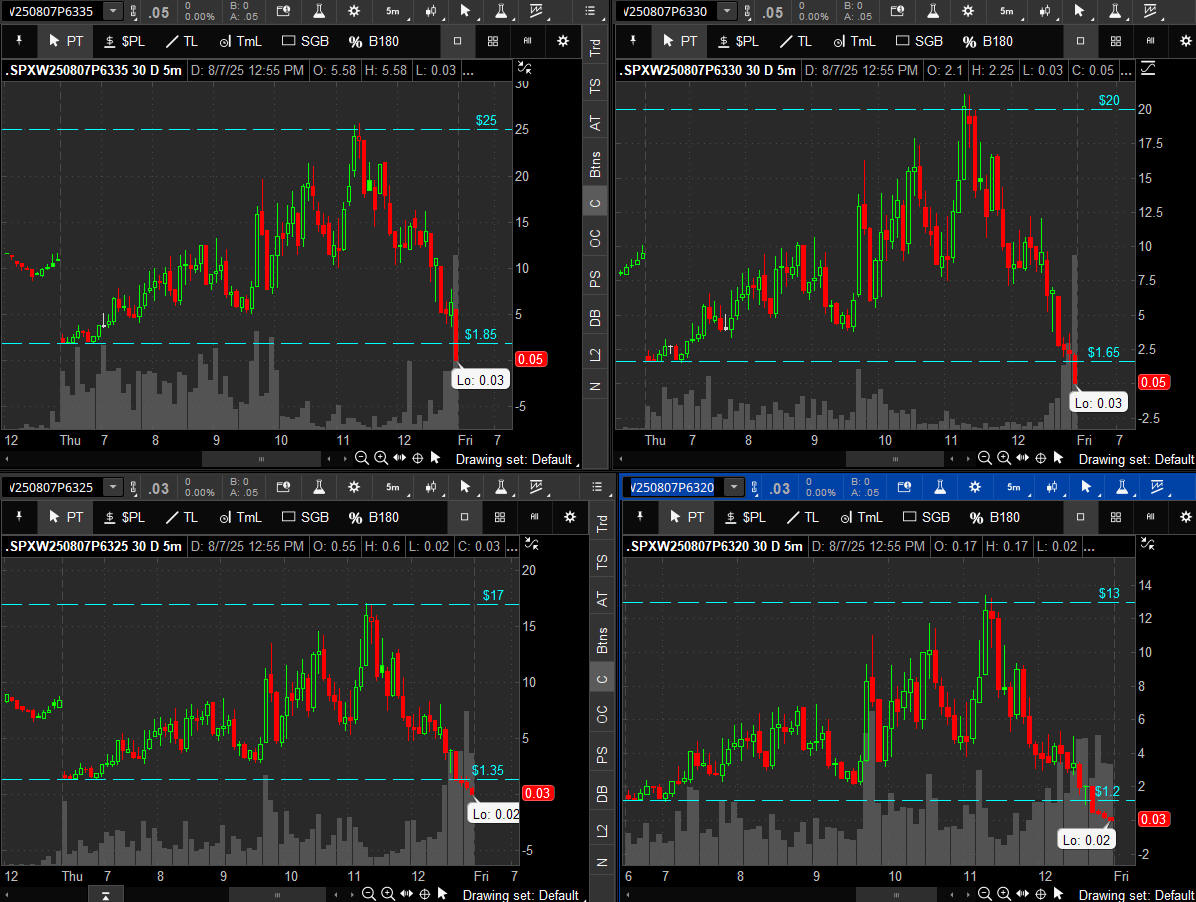Image resolution: width=1196 pixels, height=902 pixels.
Task: Toggle the pin button in P6335 drawing toolbar
Action: (19, 41)
